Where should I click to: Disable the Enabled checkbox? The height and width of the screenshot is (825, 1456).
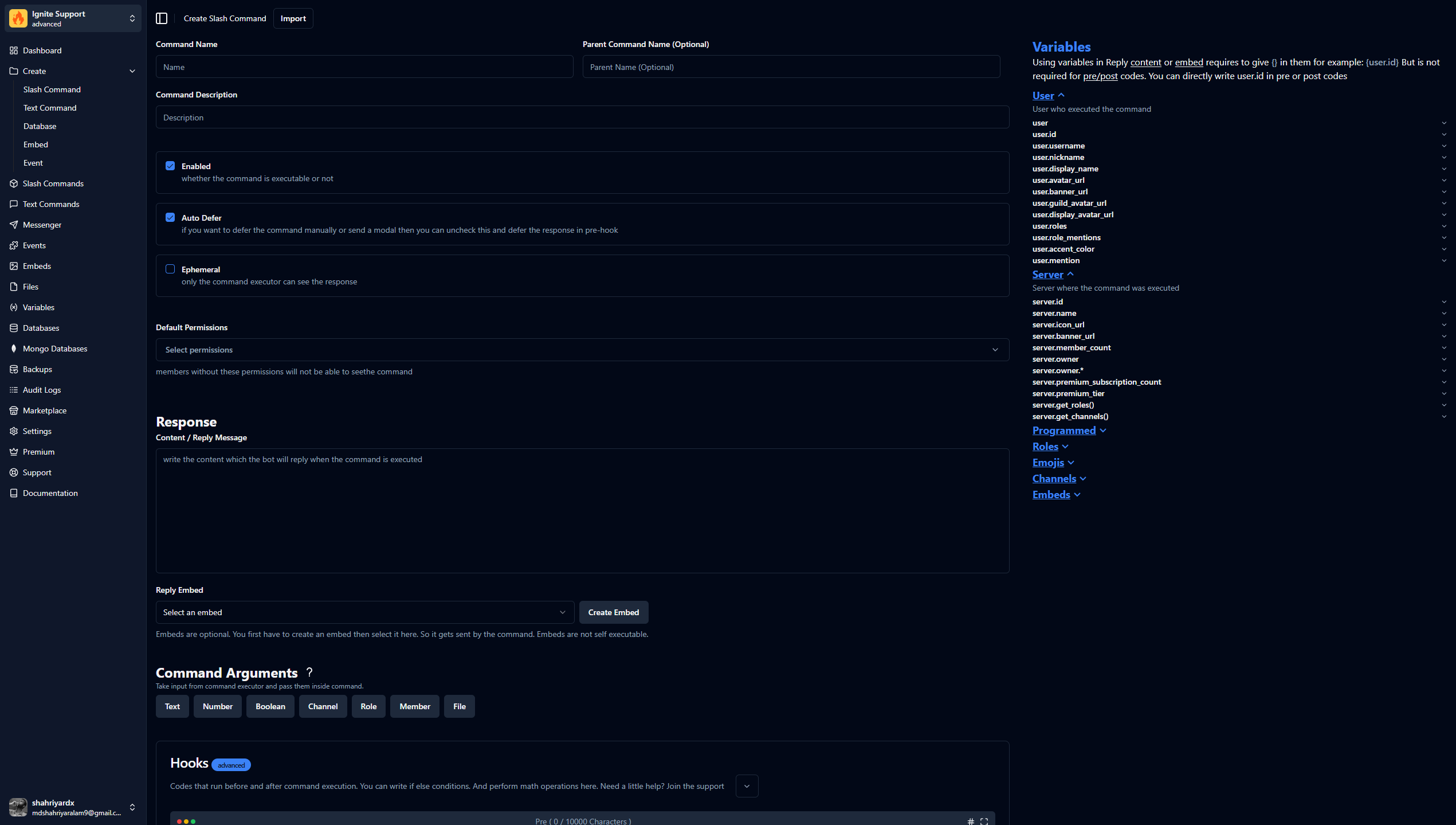point(170,166)
